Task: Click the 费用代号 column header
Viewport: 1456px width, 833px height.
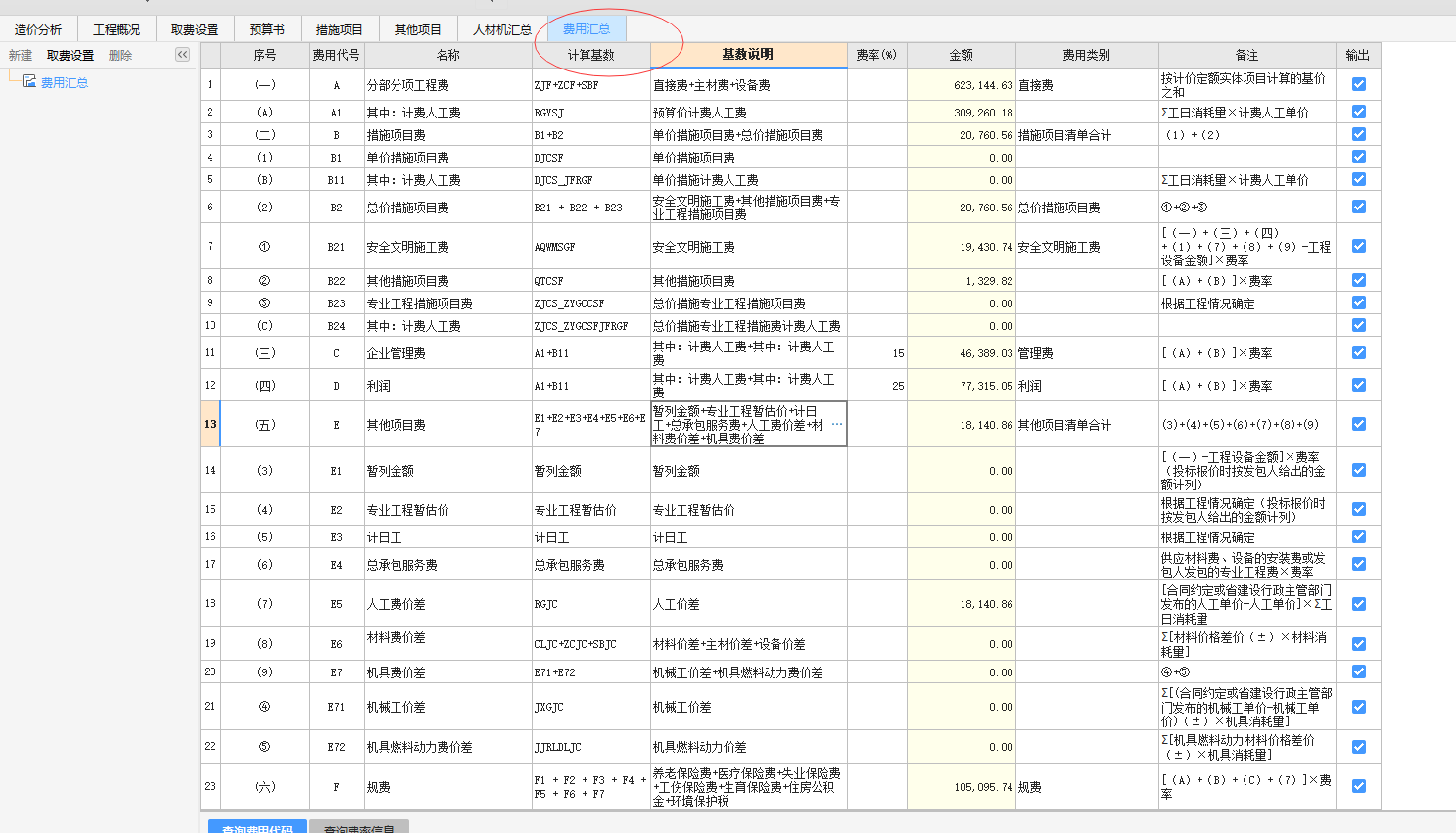Action: point(336,55)
